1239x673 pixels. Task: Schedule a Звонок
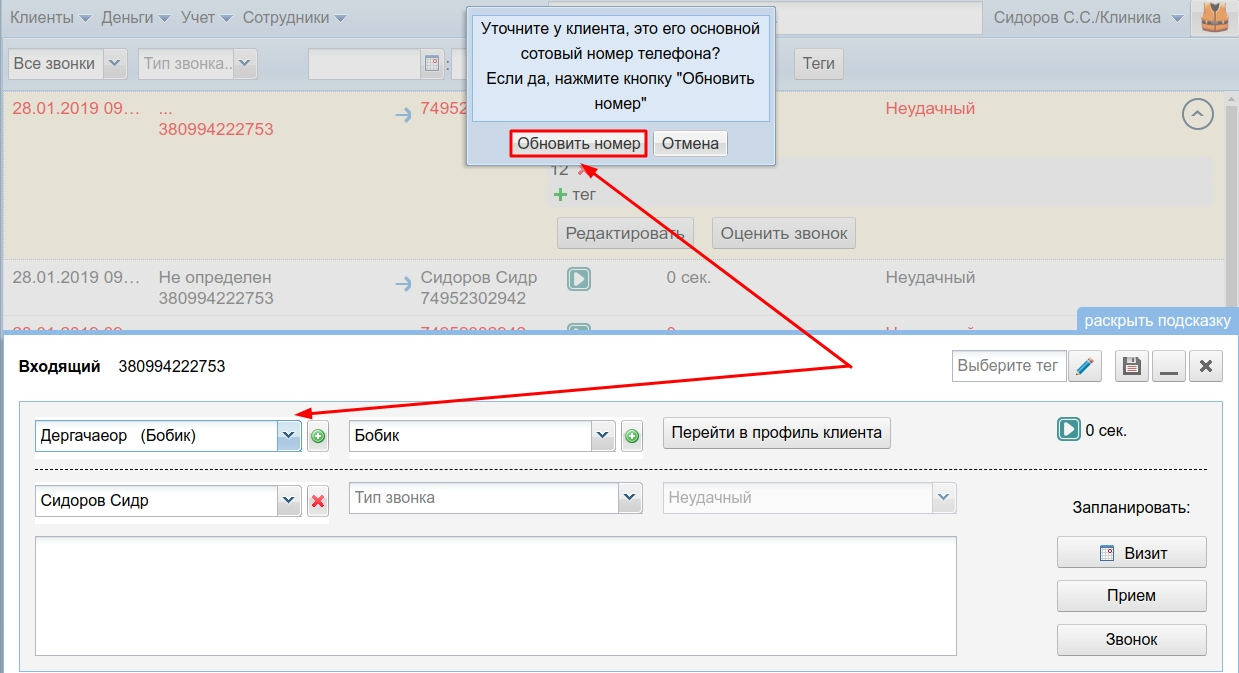pyautogui.click(x=1132, y=640)
